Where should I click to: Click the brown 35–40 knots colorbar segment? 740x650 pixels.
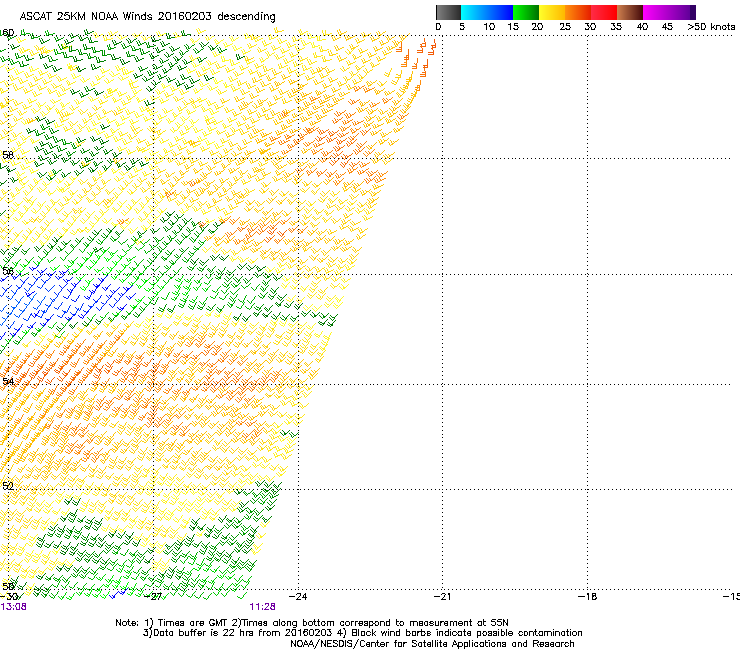pos(630,12)
